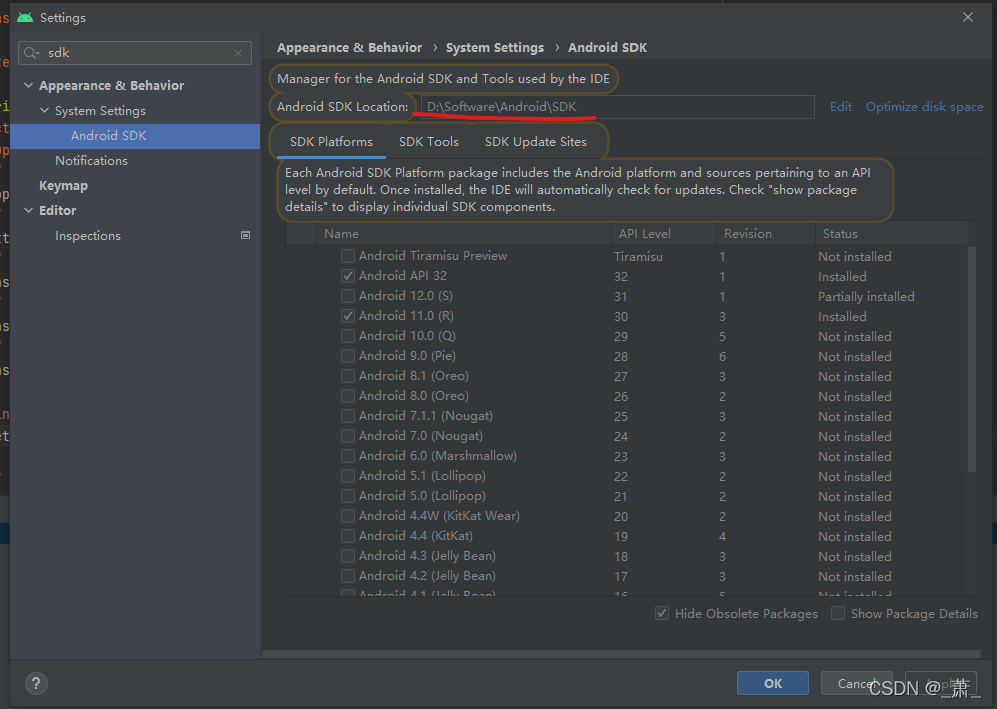Select the Android 5.1 (Lollipop) row
Screen dimensions: 997x709
(626, 476)
